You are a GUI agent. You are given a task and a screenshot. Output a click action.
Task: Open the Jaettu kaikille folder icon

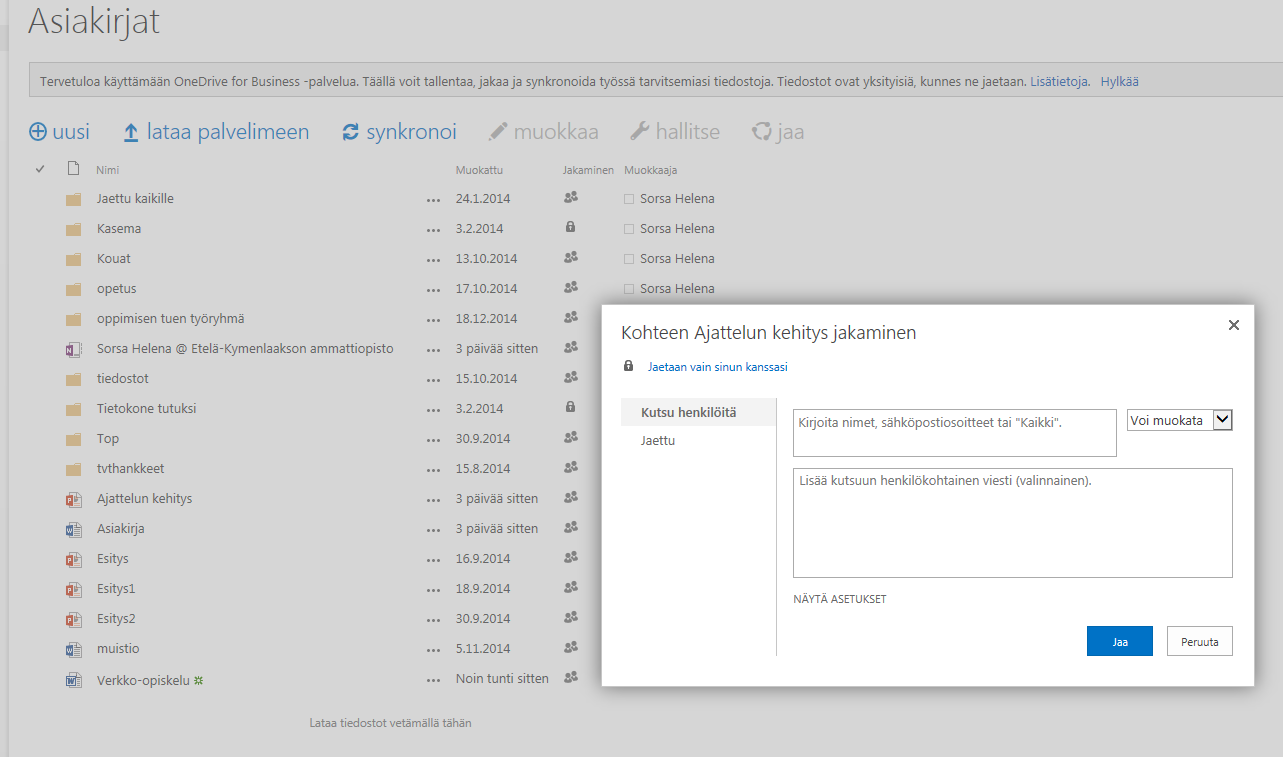pyautogui.click(x=73, y=199)
